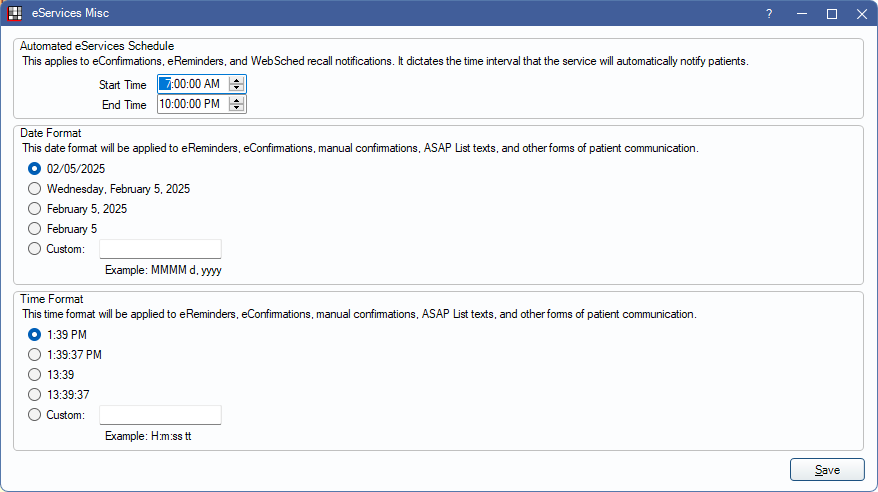The image size is (878, 492).
Task: Choose Wednesday, February 5, 2025 date format
Action: (x=35, y=189)
